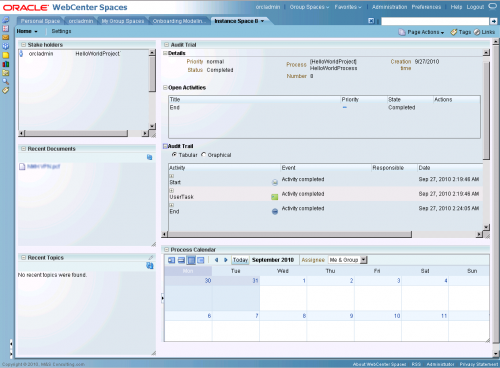The width and height of the screenshot is (500, 368).
Task: Open the Favorites menu
Action: click(348, 7)
